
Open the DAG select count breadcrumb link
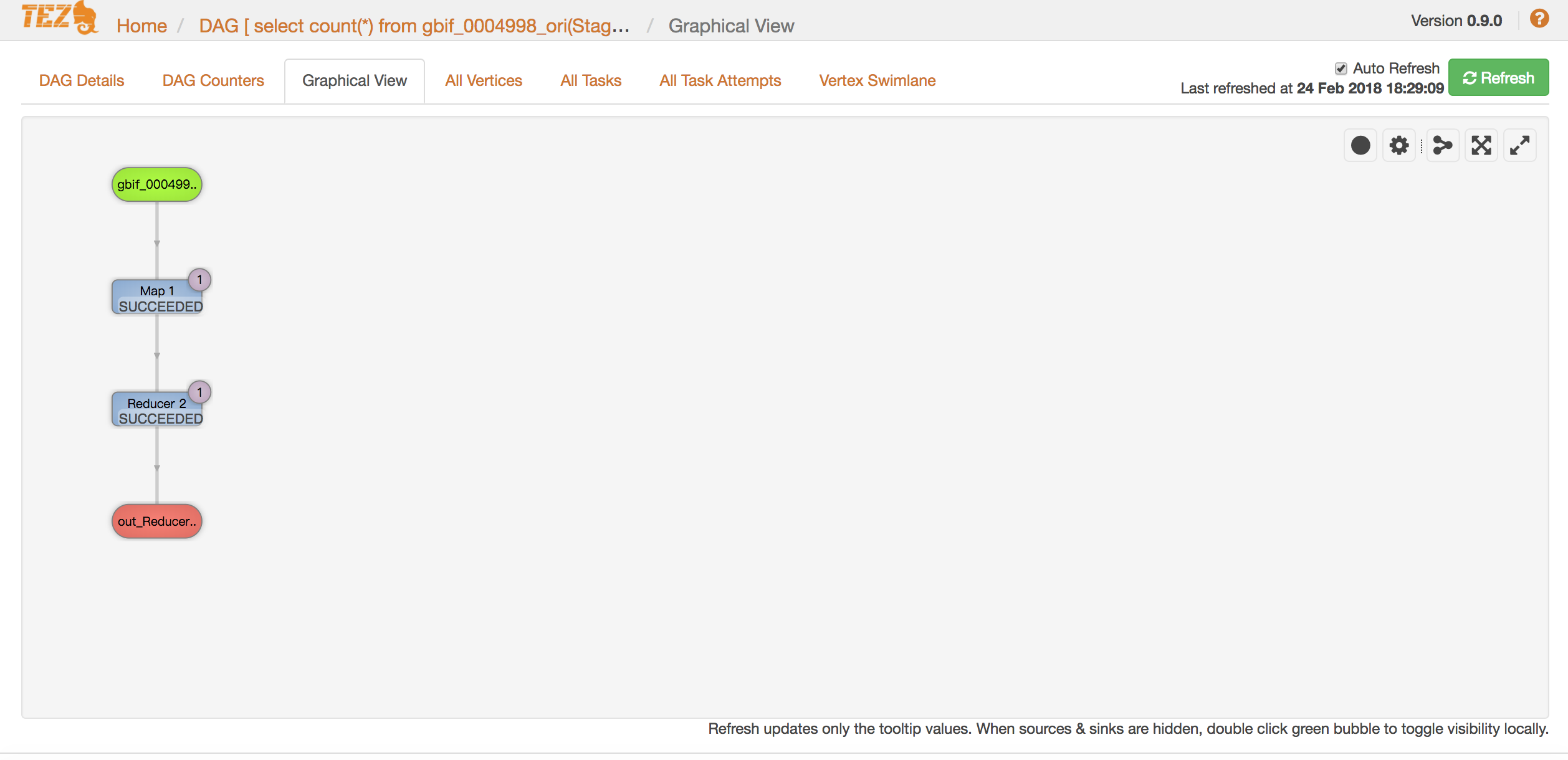(x=414, y=26)
